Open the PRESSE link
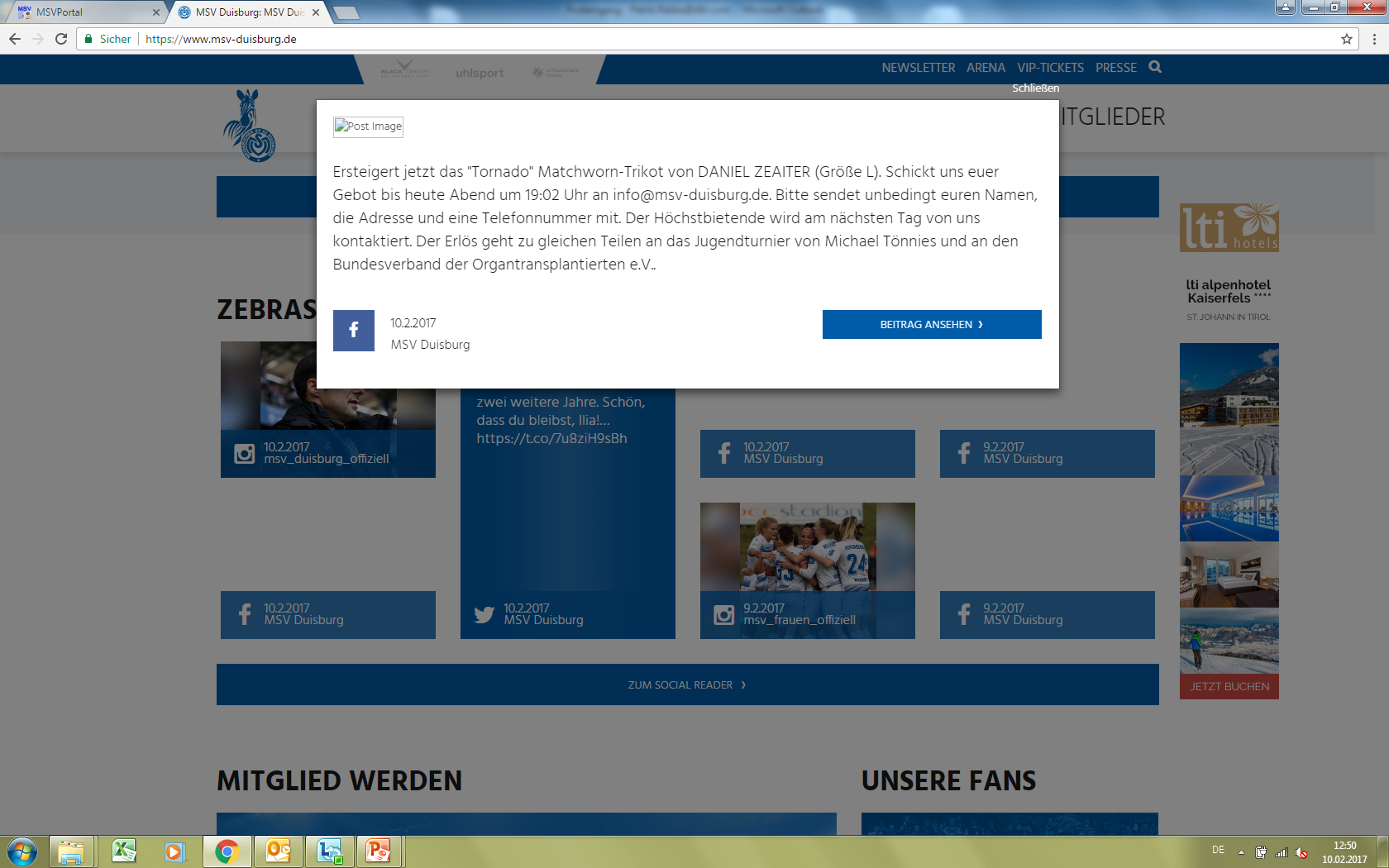Screen dimensions: 1389x868 coord(1116,68)
